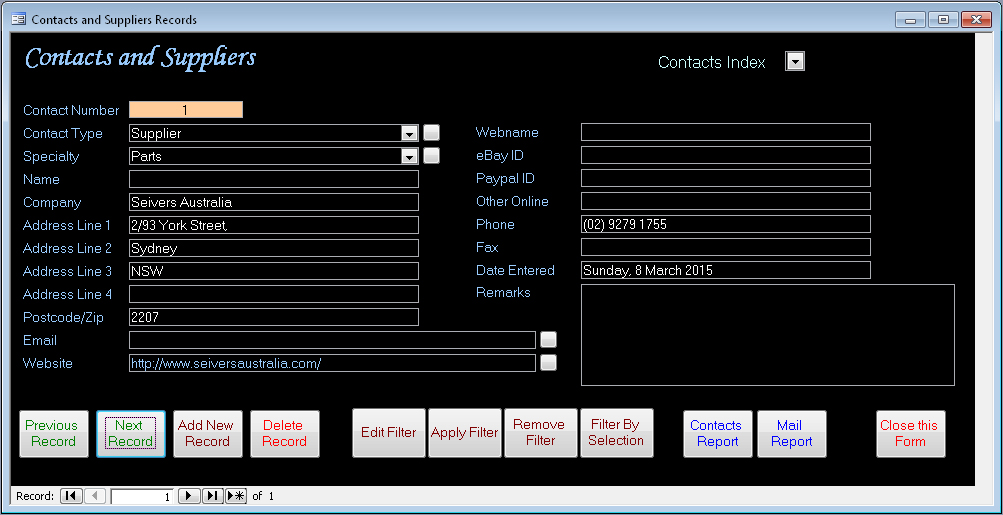Click into the empty Name field
This screenshot has height=515, width=1003.
click(274, 179)
